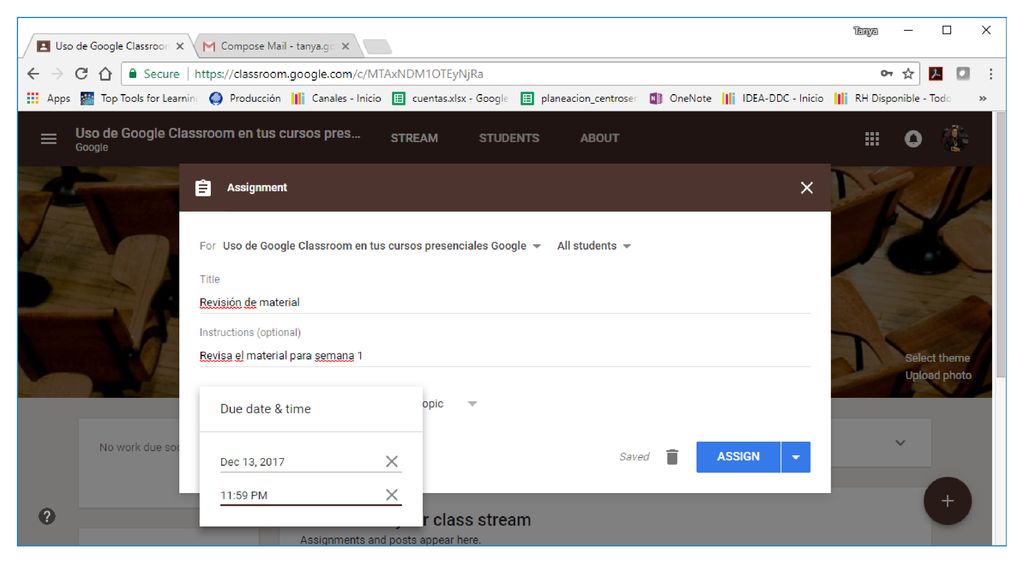This screenshot has width=1024, height=576.
Task: Open the account profile picture
Action: [955, 138]
